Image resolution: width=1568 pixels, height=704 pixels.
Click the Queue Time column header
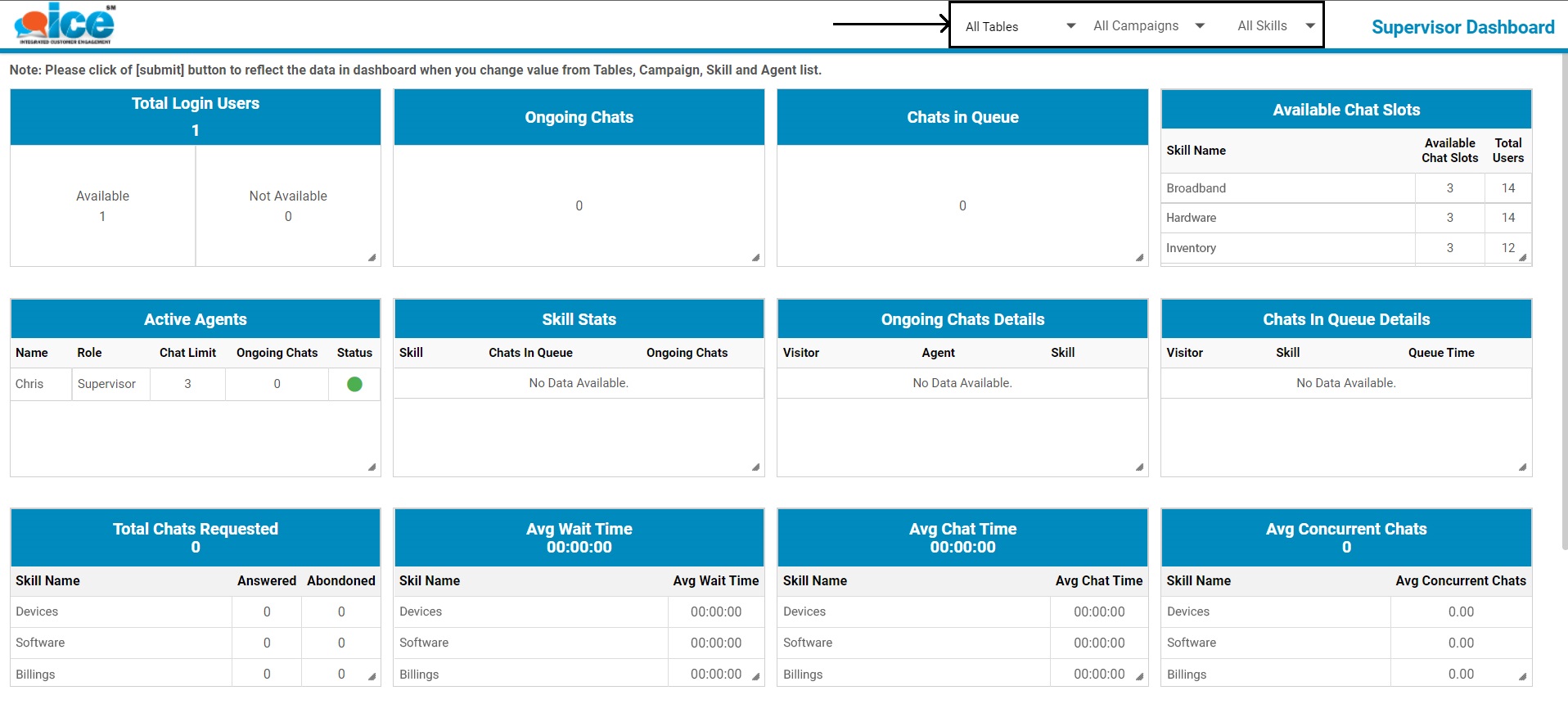point(1440,353)
